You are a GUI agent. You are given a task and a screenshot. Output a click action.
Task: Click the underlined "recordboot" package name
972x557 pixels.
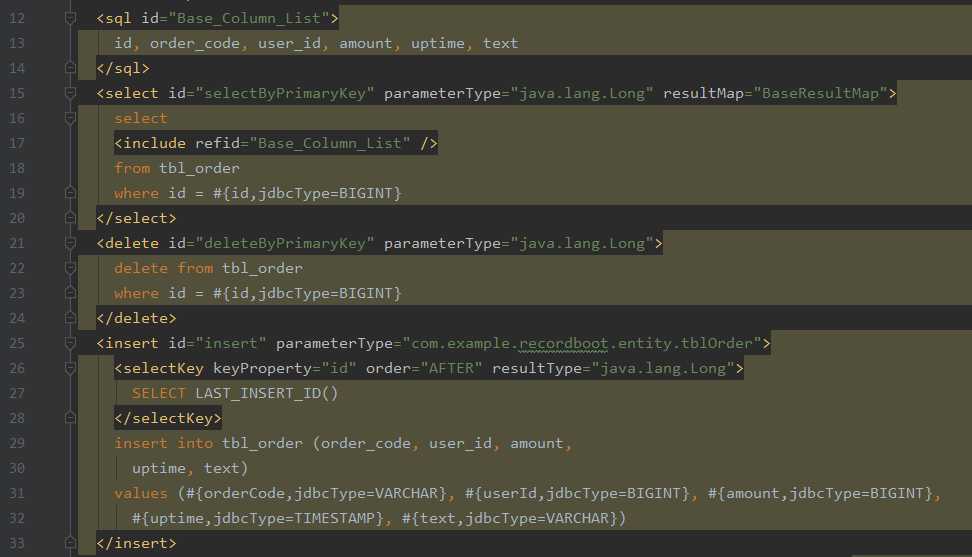(563, 343)
